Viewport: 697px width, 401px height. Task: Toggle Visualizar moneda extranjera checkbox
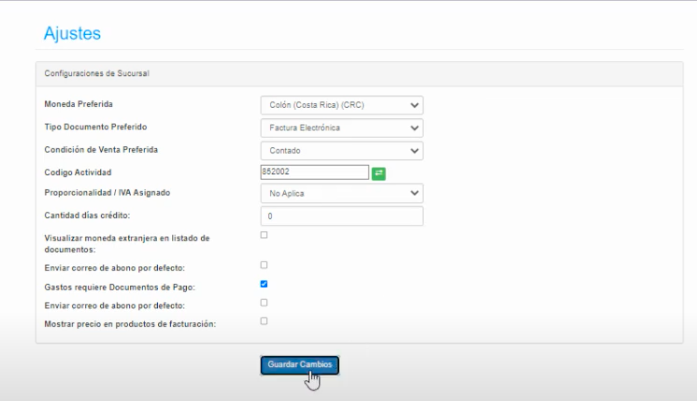pos(264,235)
